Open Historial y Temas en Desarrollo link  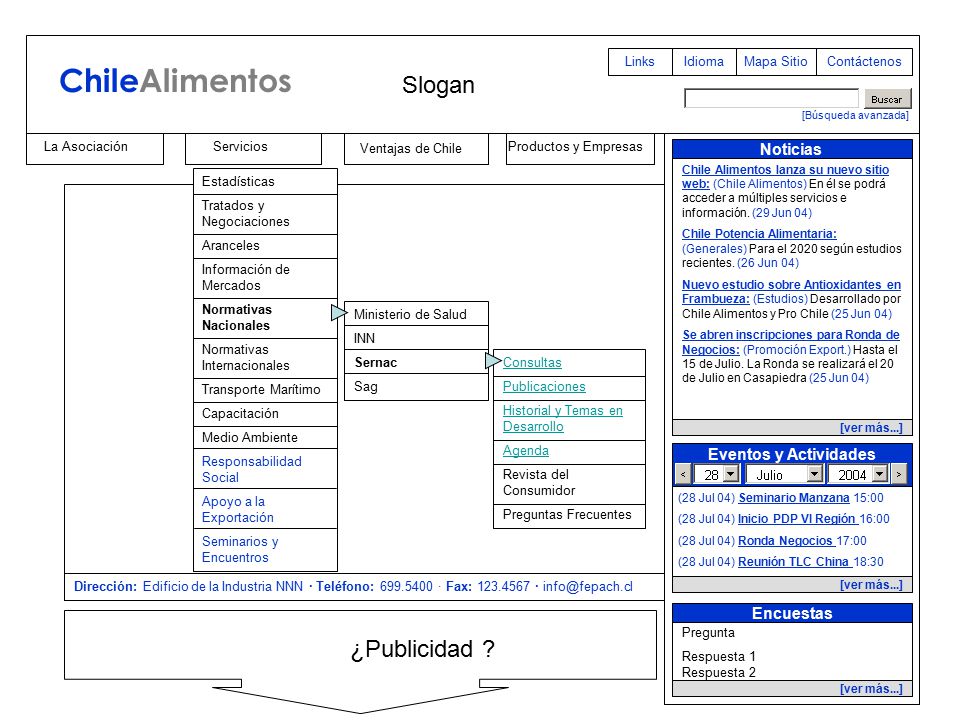tap(563, 419)
